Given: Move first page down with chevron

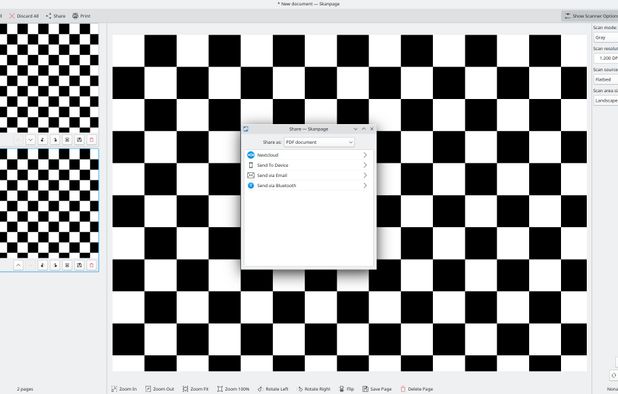Looking at the screenshot, I should tap(30, 140).
